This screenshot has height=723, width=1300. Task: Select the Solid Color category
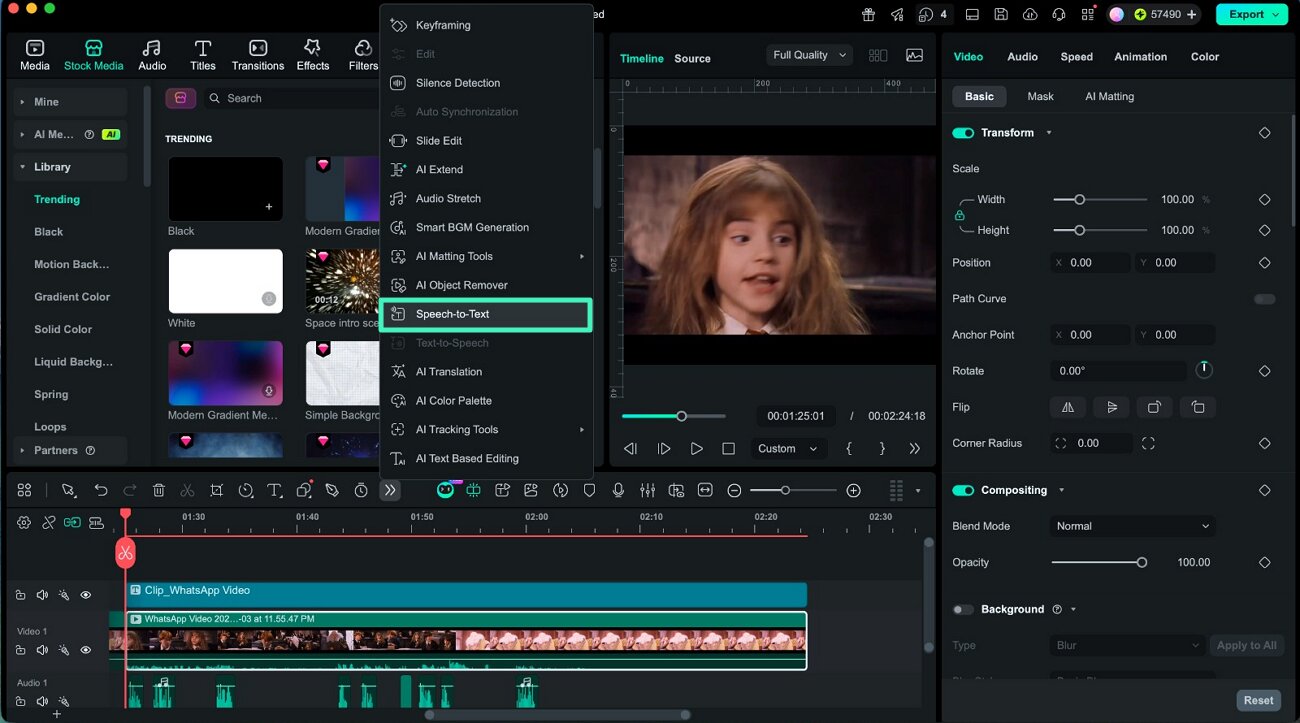63,329
